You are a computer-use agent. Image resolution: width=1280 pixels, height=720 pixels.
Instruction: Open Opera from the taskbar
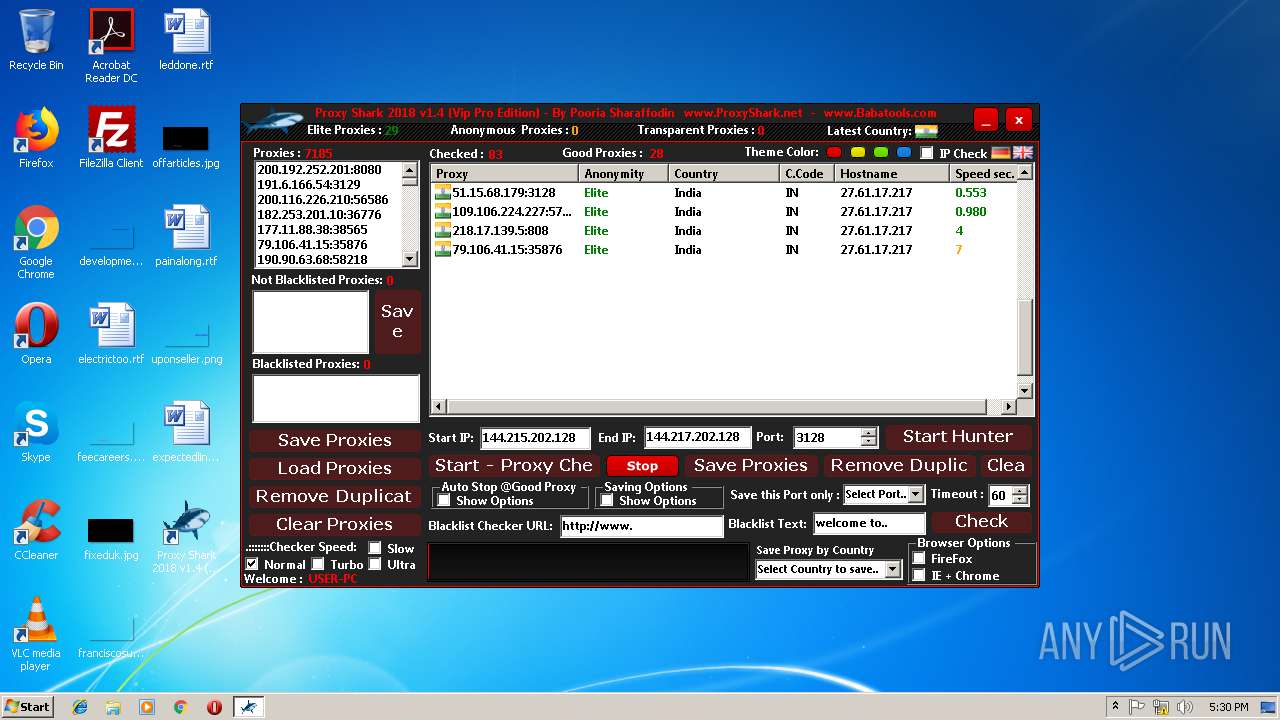tap(214, 707)
